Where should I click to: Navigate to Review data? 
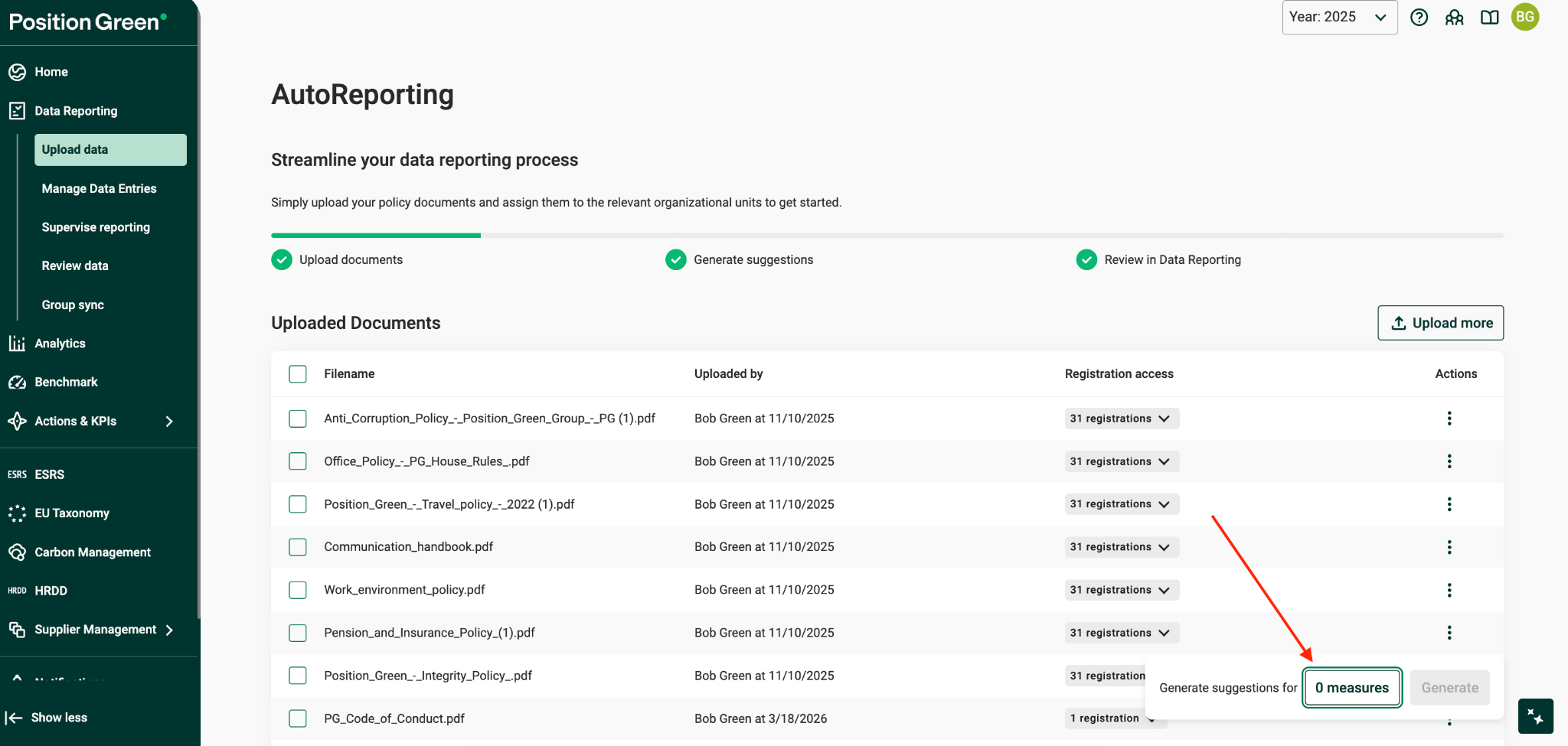pos(75,266)
